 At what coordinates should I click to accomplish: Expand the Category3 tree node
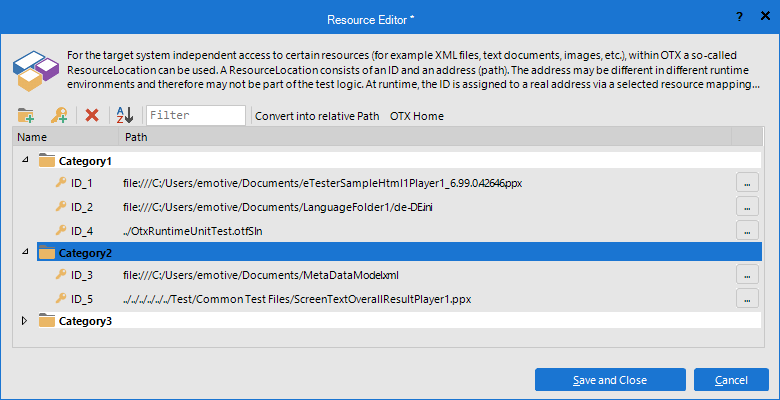pyautogui.click(x=24, y=321)
